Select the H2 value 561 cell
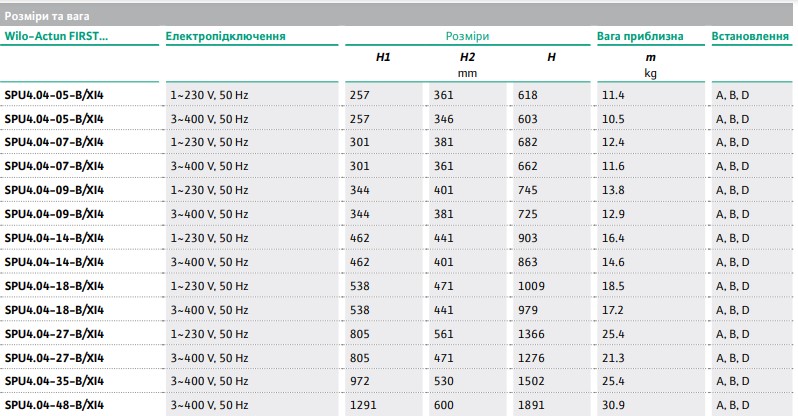The height and width of the screenshot is (416, 798). 444,334
